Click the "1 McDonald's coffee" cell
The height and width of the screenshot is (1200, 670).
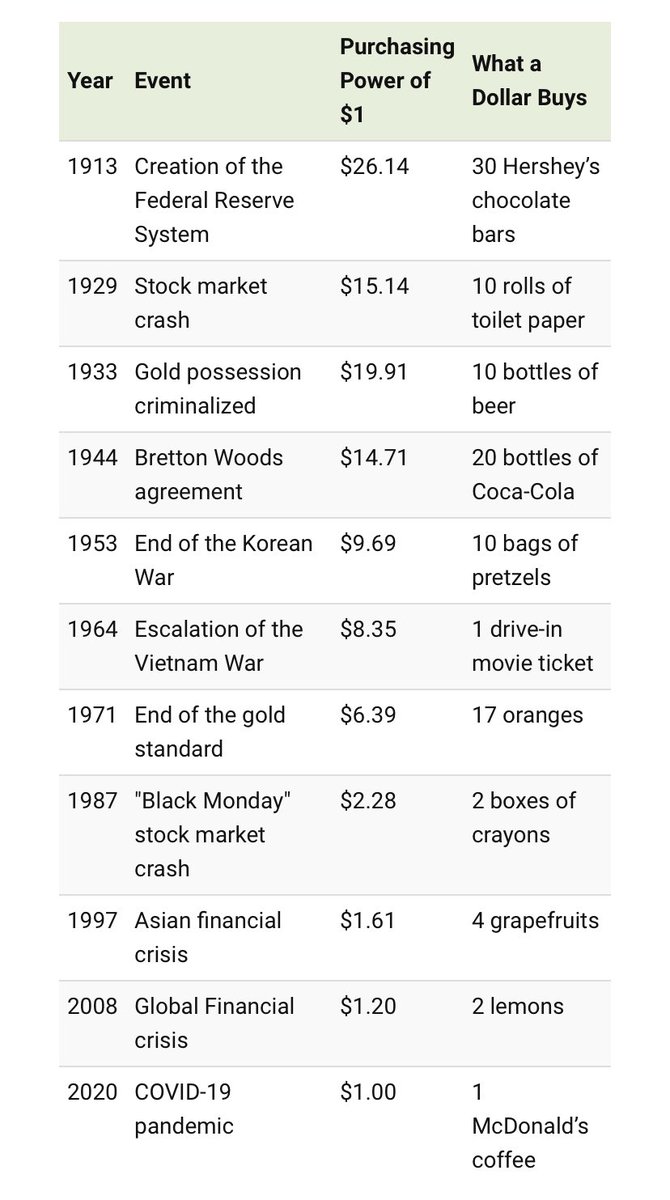pyautogui.click(x=530, y=1126)
